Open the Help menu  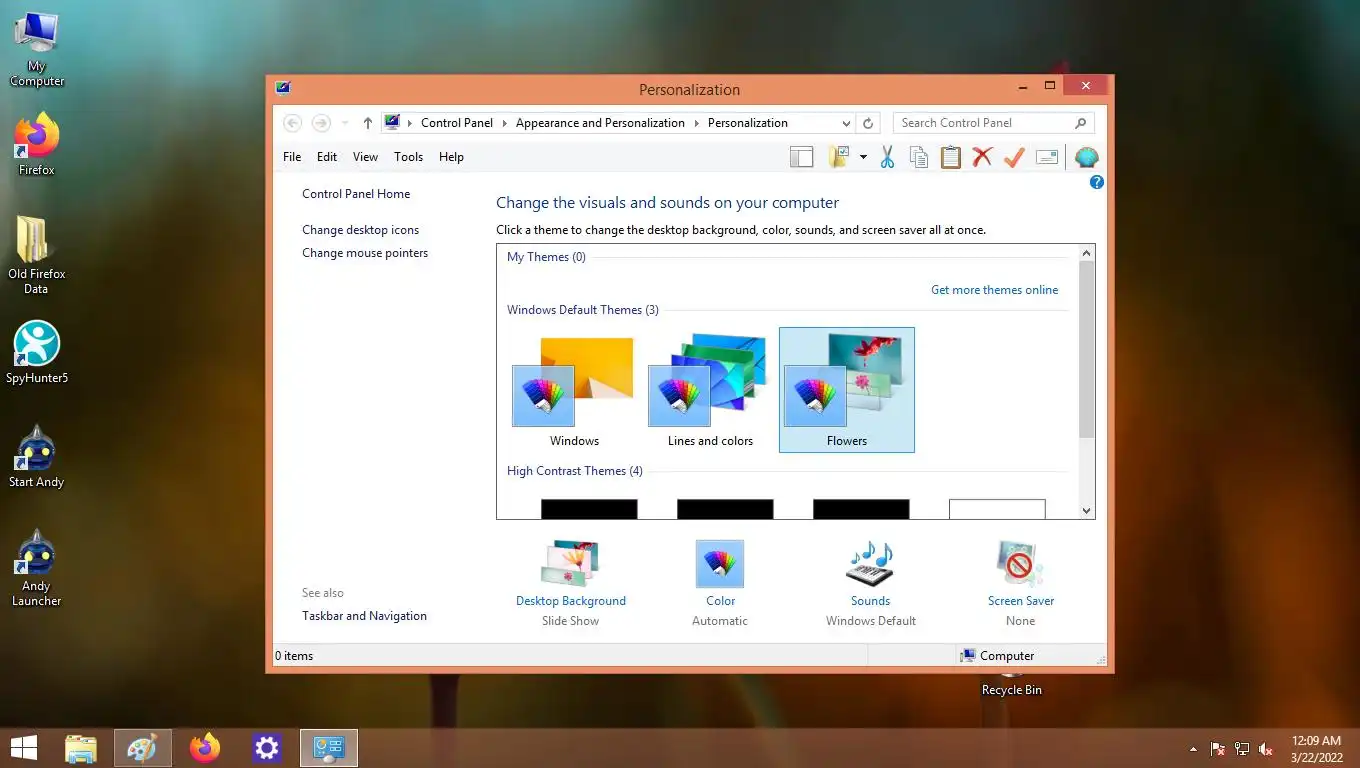[x=451, y=157]
